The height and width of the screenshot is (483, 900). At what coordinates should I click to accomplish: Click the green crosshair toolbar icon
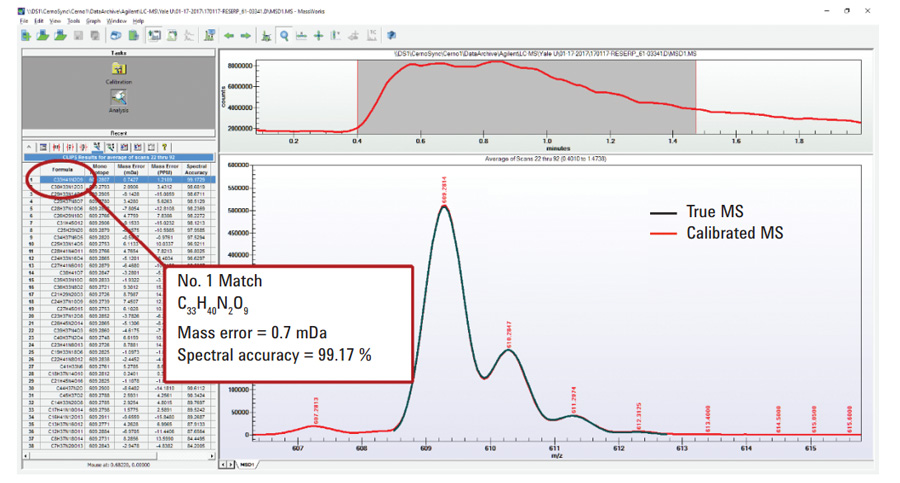coord(318,36)
